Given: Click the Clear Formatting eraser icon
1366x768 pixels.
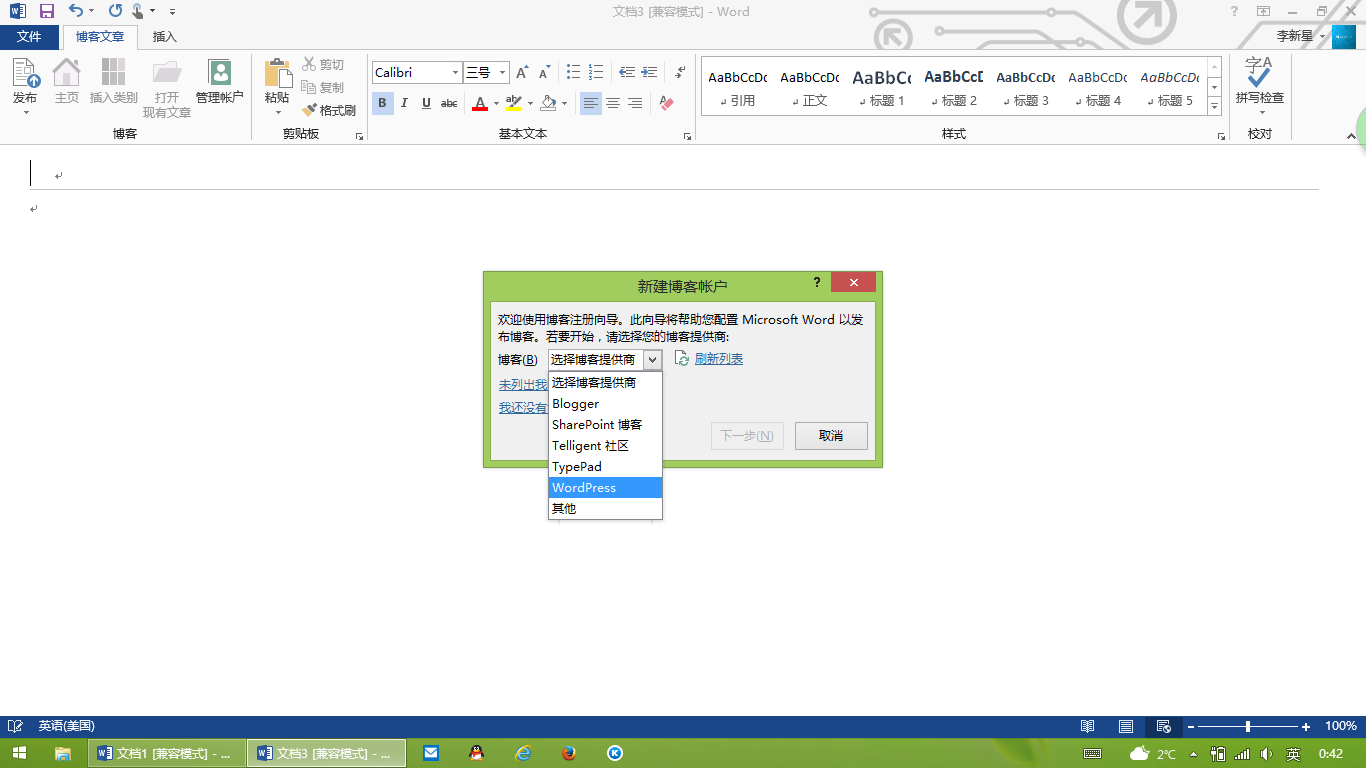Looking at the screenshot, I should point(668,103).
